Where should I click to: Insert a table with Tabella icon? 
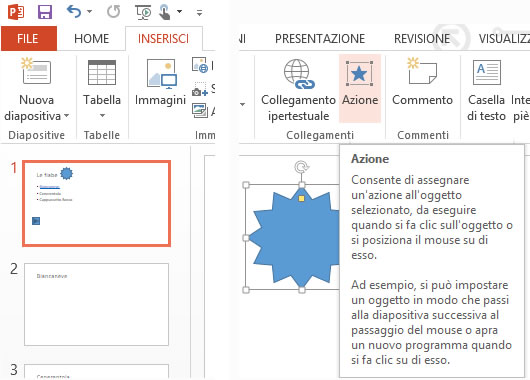[102, 89]
